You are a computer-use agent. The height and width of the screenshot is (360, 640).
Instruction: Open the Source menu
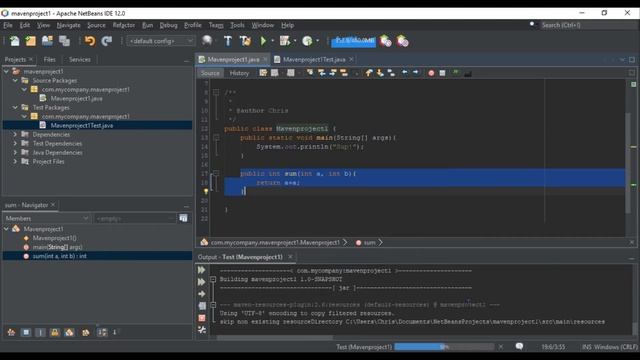point(96,25)
